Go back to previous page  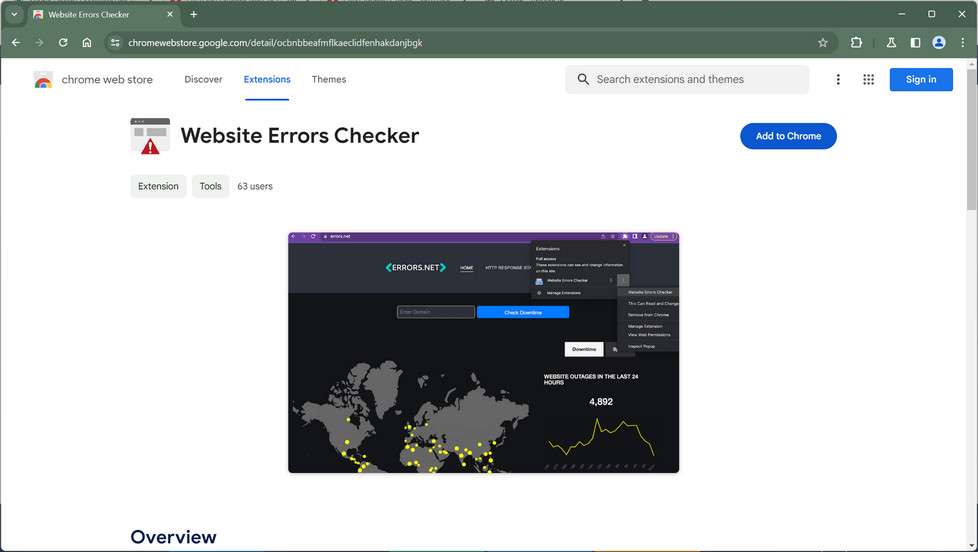[x=16, y=42]
